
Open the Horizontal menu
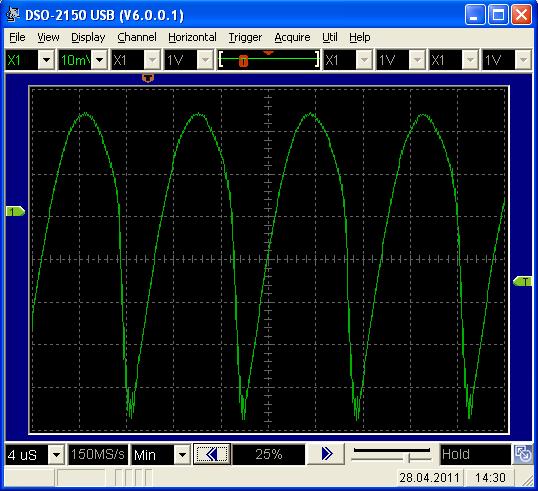pyautogui.click(x=192, y=37)
